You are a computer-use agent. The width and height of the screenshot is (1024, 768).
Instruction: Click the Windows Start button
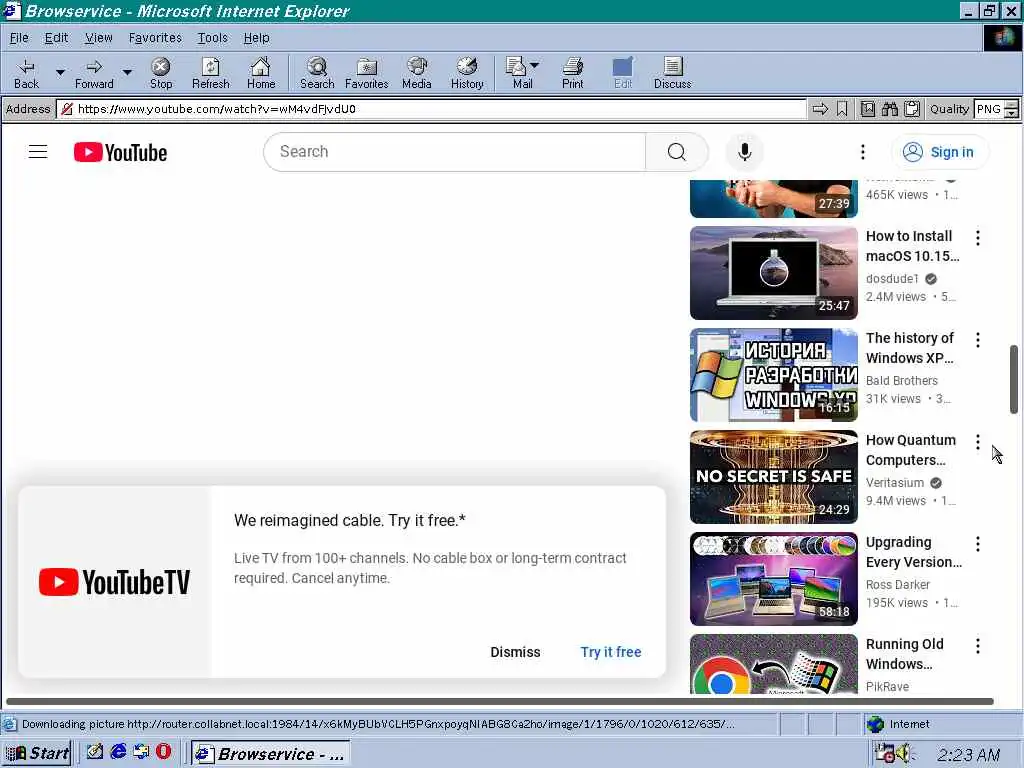(x=37, y=753)
